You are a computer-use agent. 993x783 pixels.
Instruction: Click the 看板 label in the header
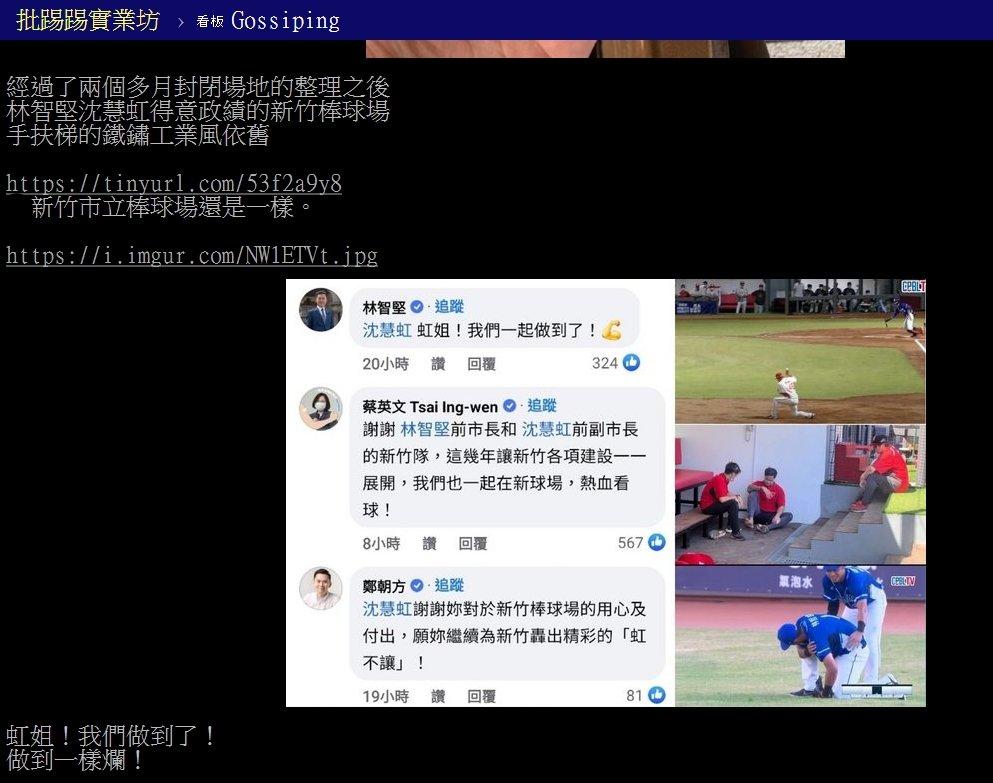[x=210, y=22]
